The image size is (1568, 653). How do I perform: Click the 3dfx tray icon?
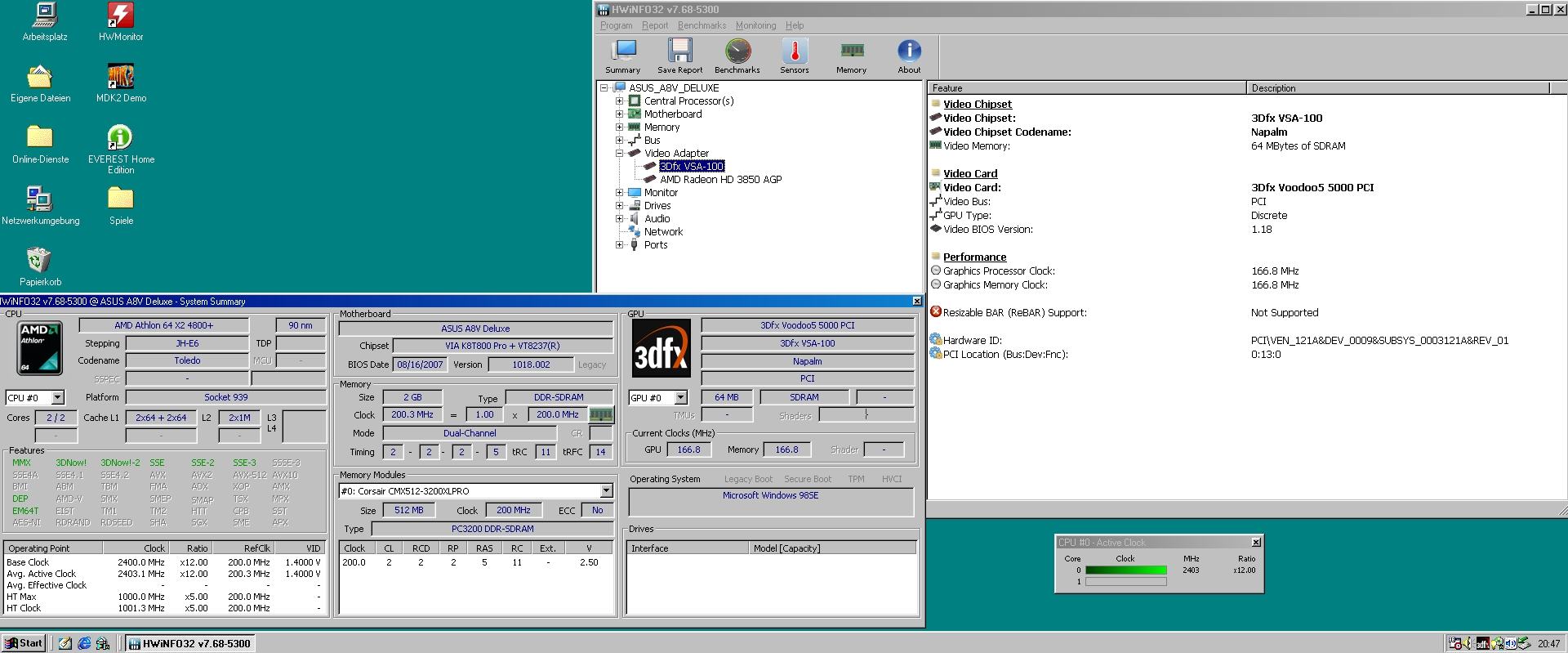[1483, 643]
